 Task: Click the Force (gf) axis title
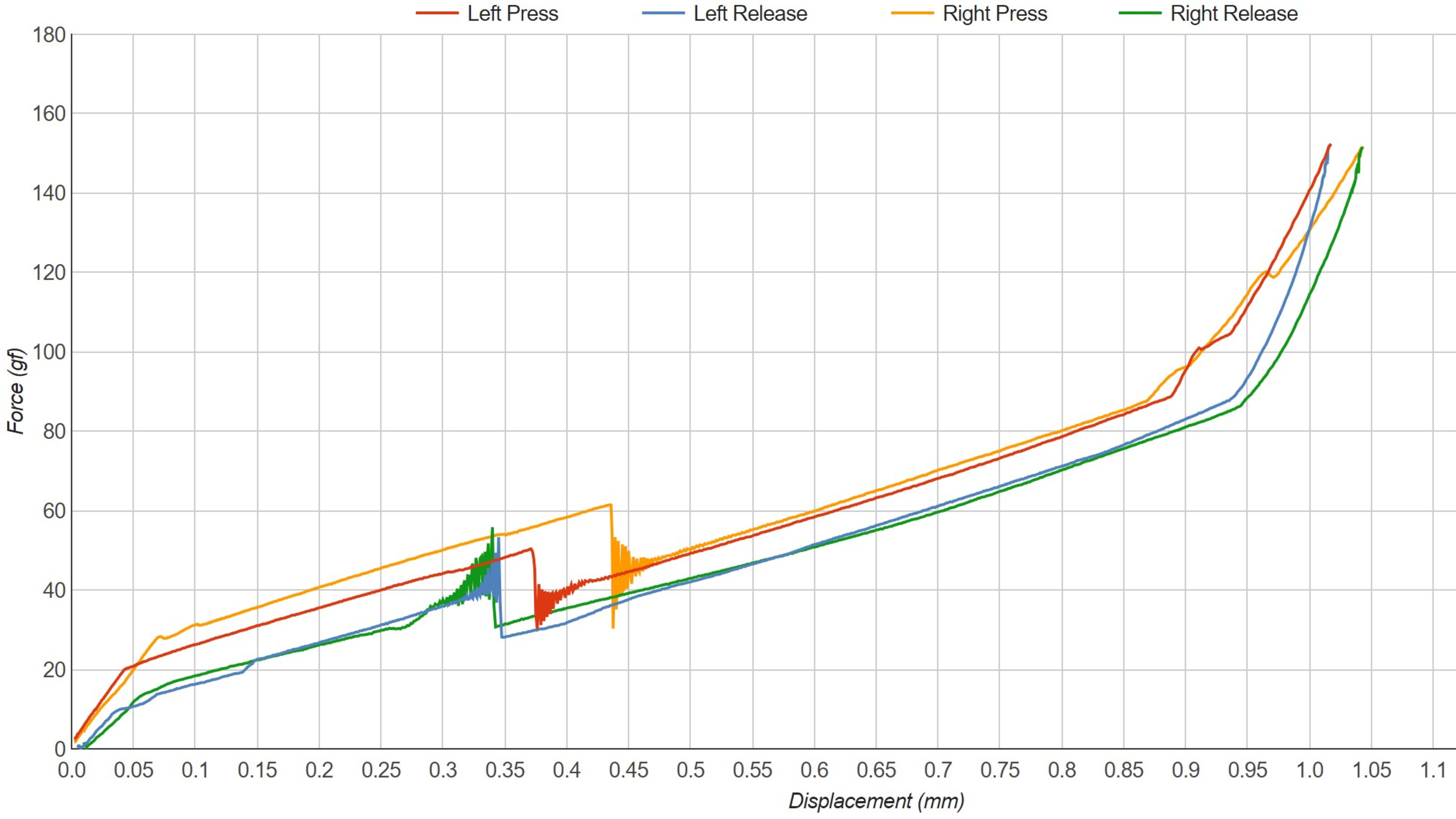[x=16, y=391]
